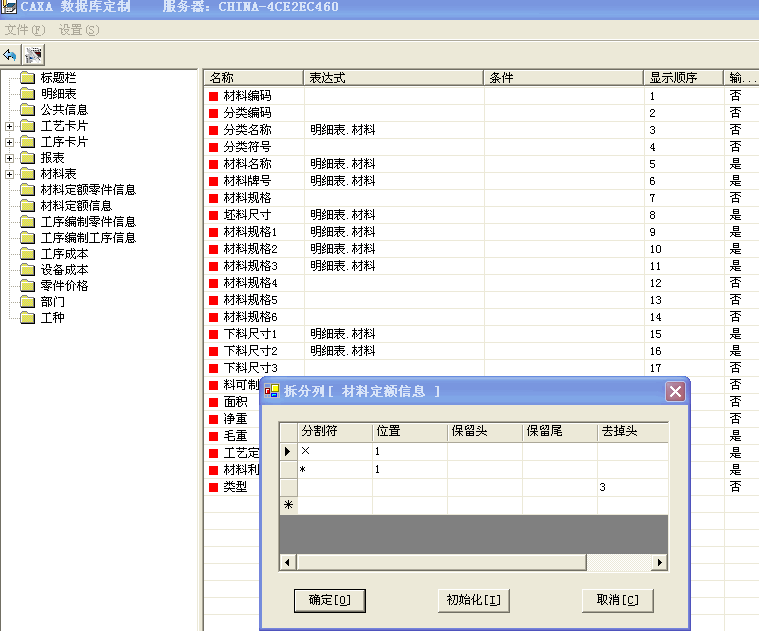759x631 pixels.
Task: Open the 文件 menu
Action: click(x=25, y=30)
